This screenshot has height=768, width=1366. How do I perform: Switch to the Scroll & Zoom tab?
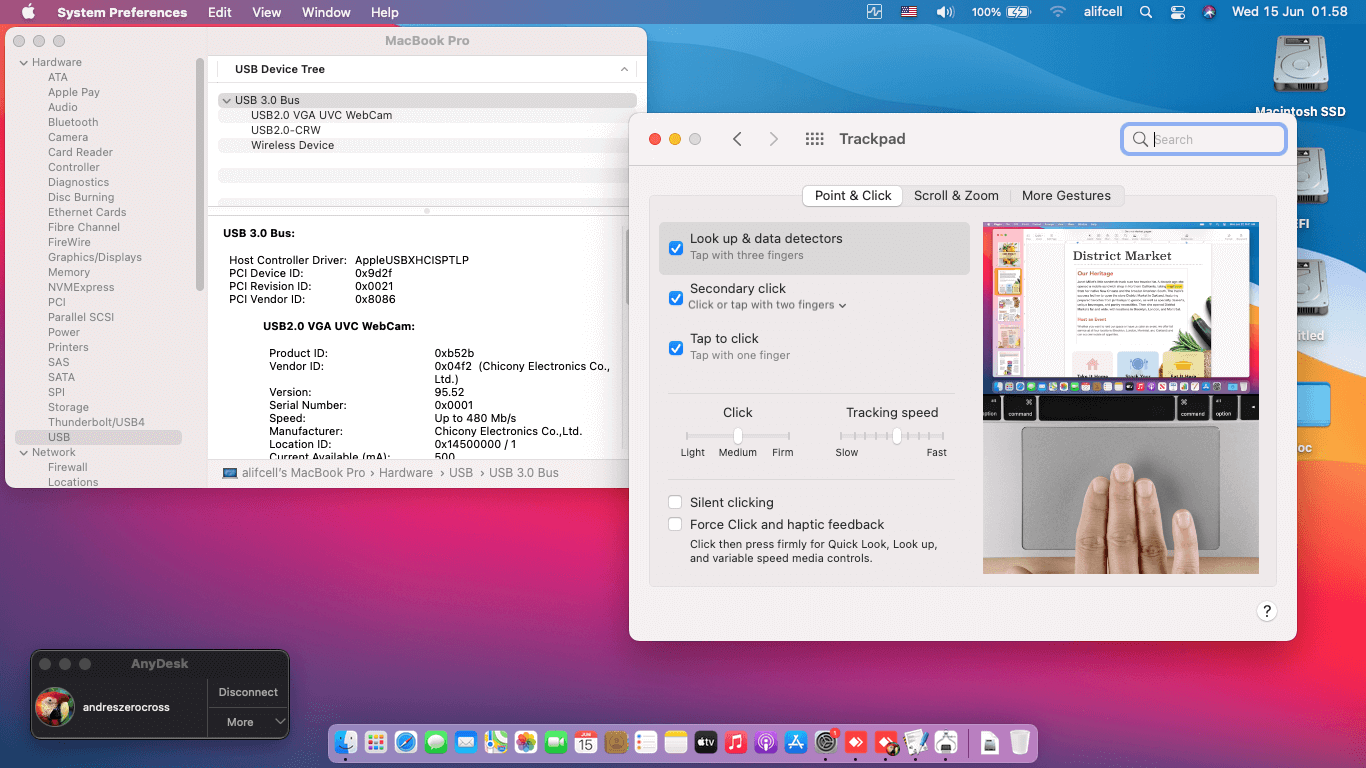pos(956,195)
